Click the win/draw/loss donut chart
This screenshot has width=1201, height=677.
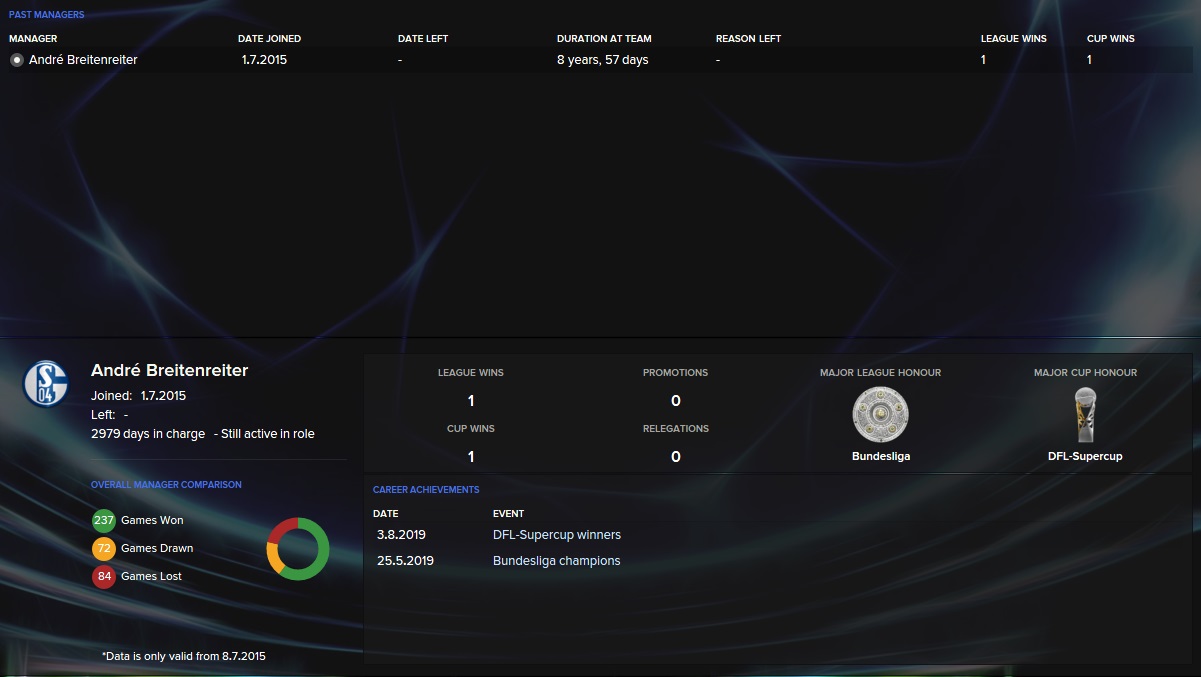(298, 548)
